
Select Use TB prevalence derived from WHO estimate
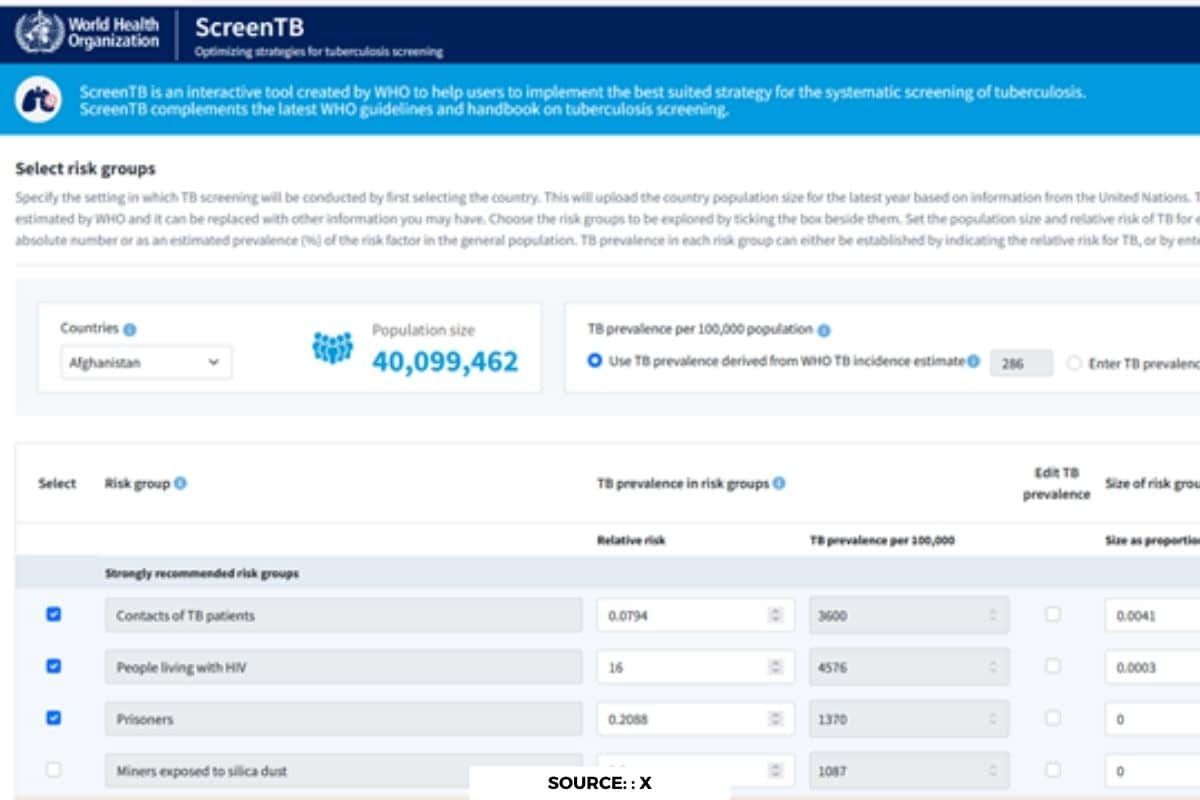pyautogui.click(x=596, y=362)
